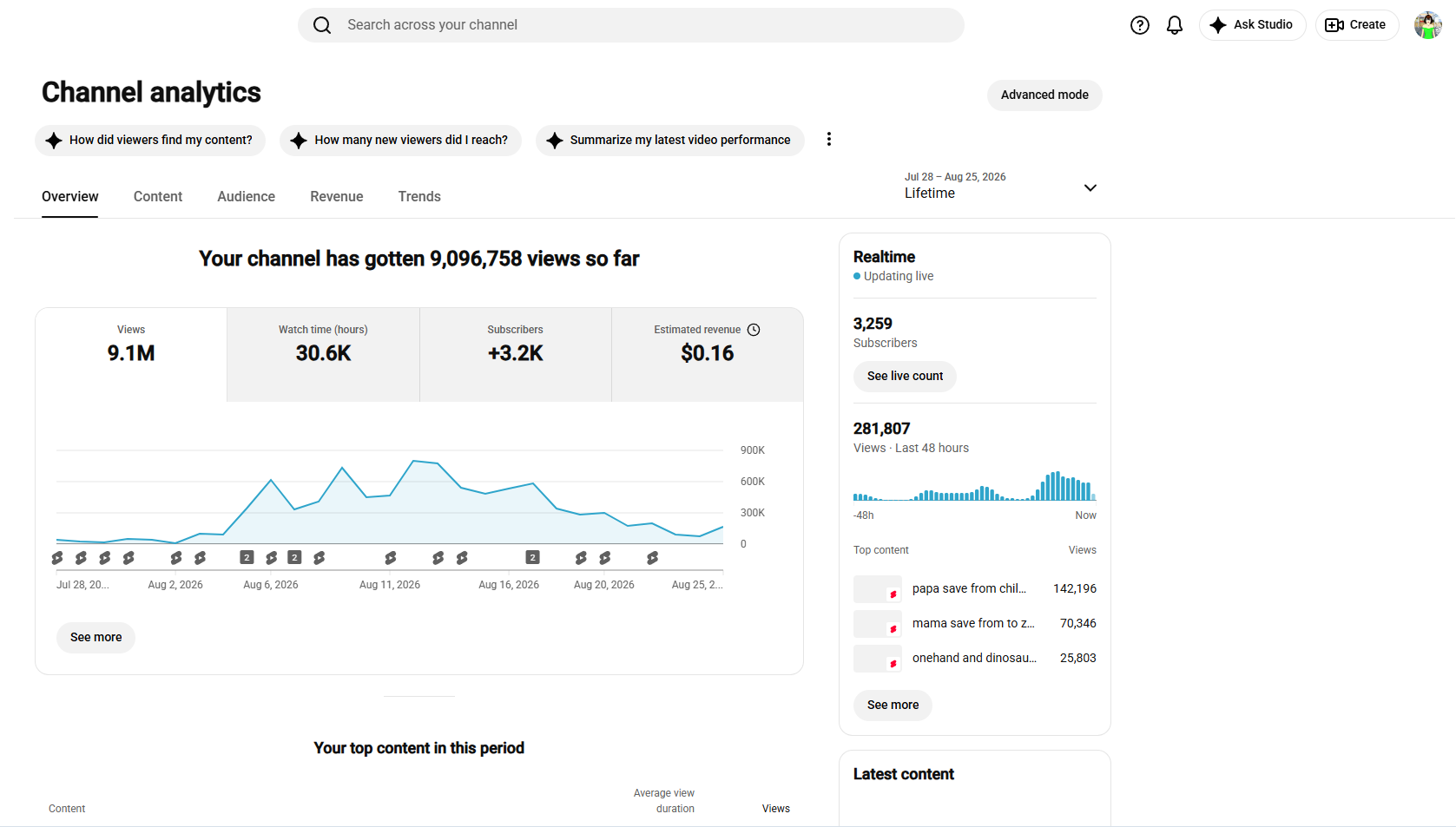The height and width of the screenshot is (827, 1456).
Task: Click the Shorts marker at Jul 28
Action: pyautogui.click(x=57, y=558)
